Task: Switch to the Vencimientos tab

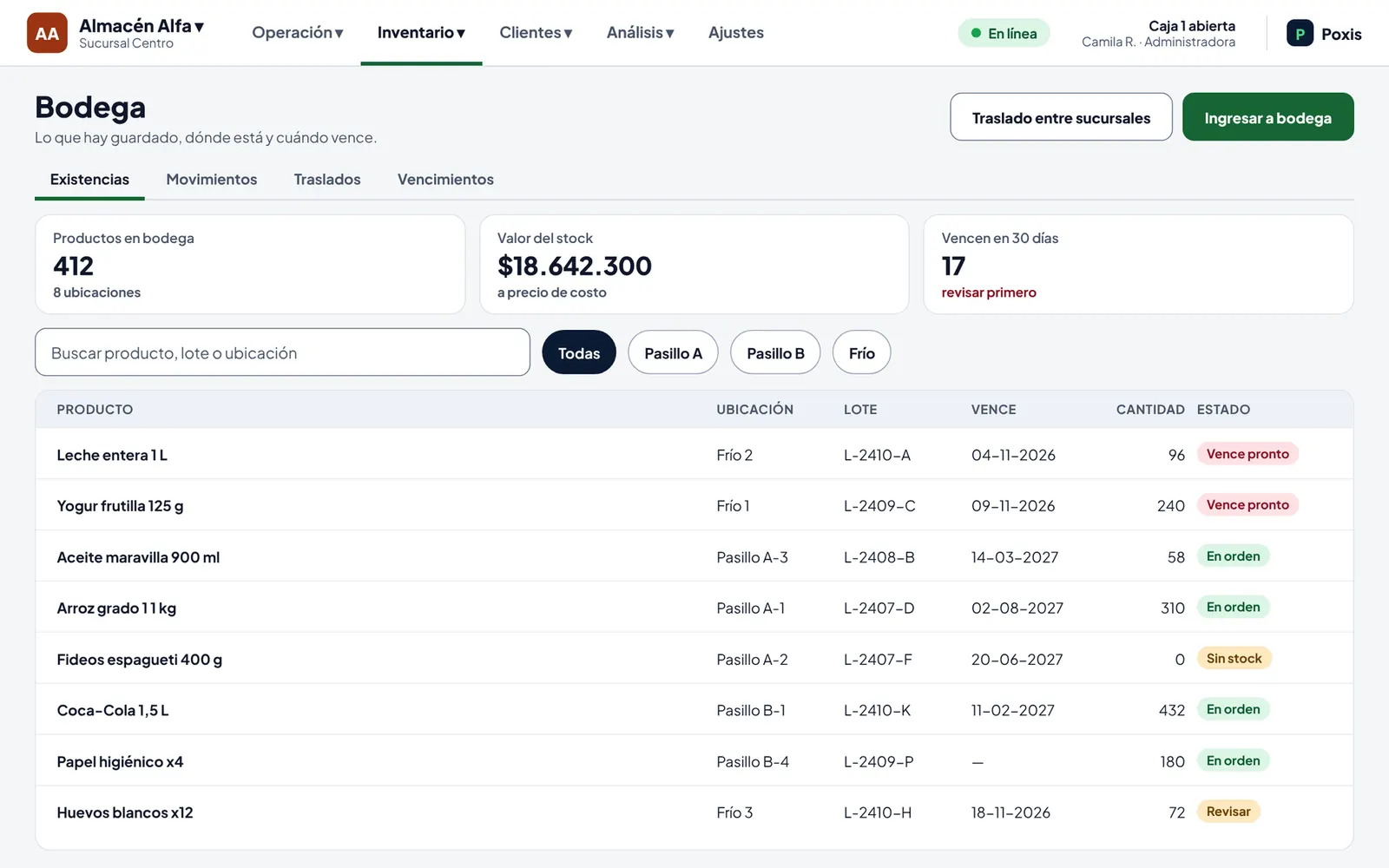Action: [445, 180]
